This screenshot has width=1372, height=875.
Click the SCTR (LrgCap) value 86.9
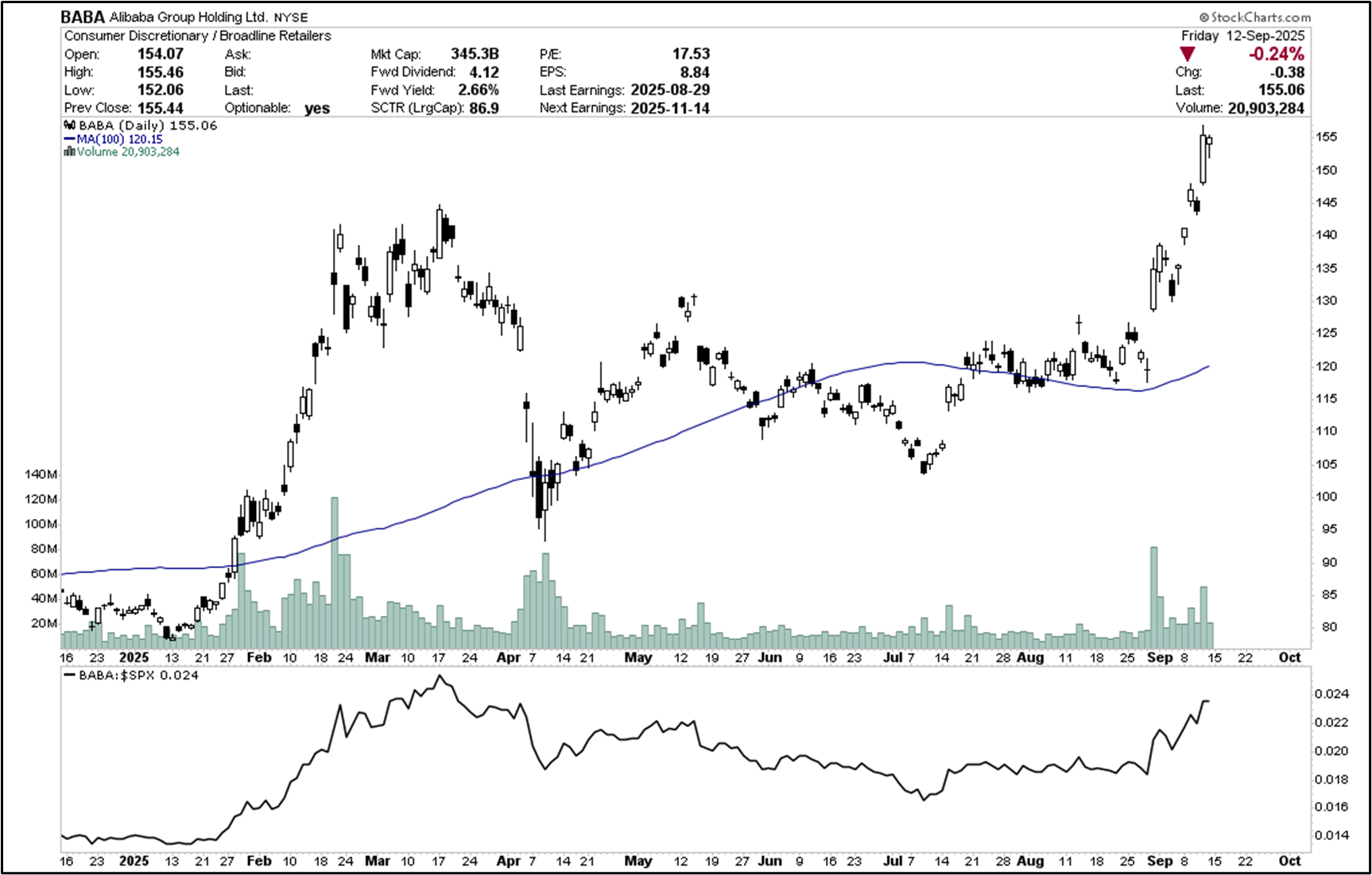[484, 108]
